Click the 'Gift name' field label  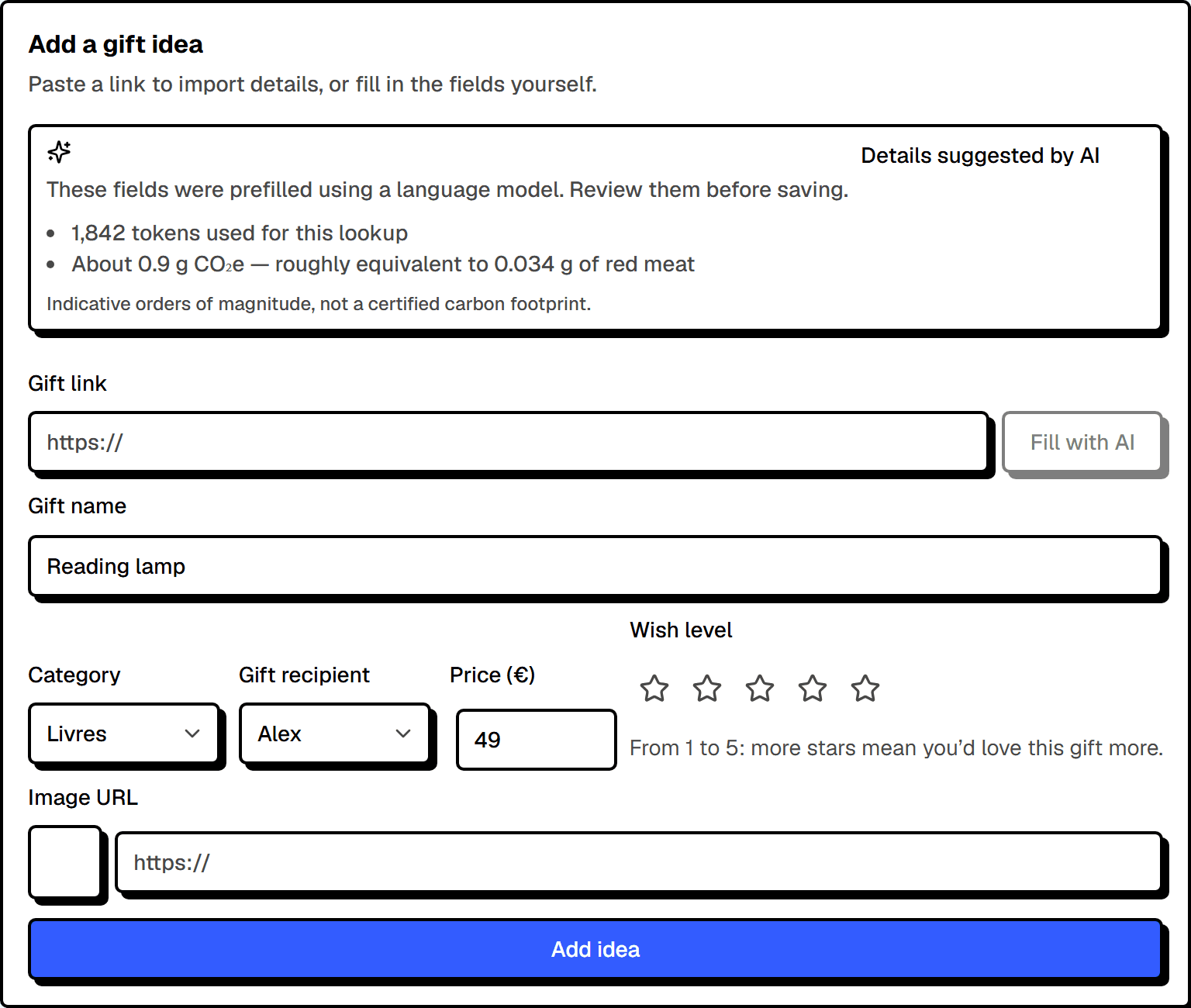tap(78, 506)
